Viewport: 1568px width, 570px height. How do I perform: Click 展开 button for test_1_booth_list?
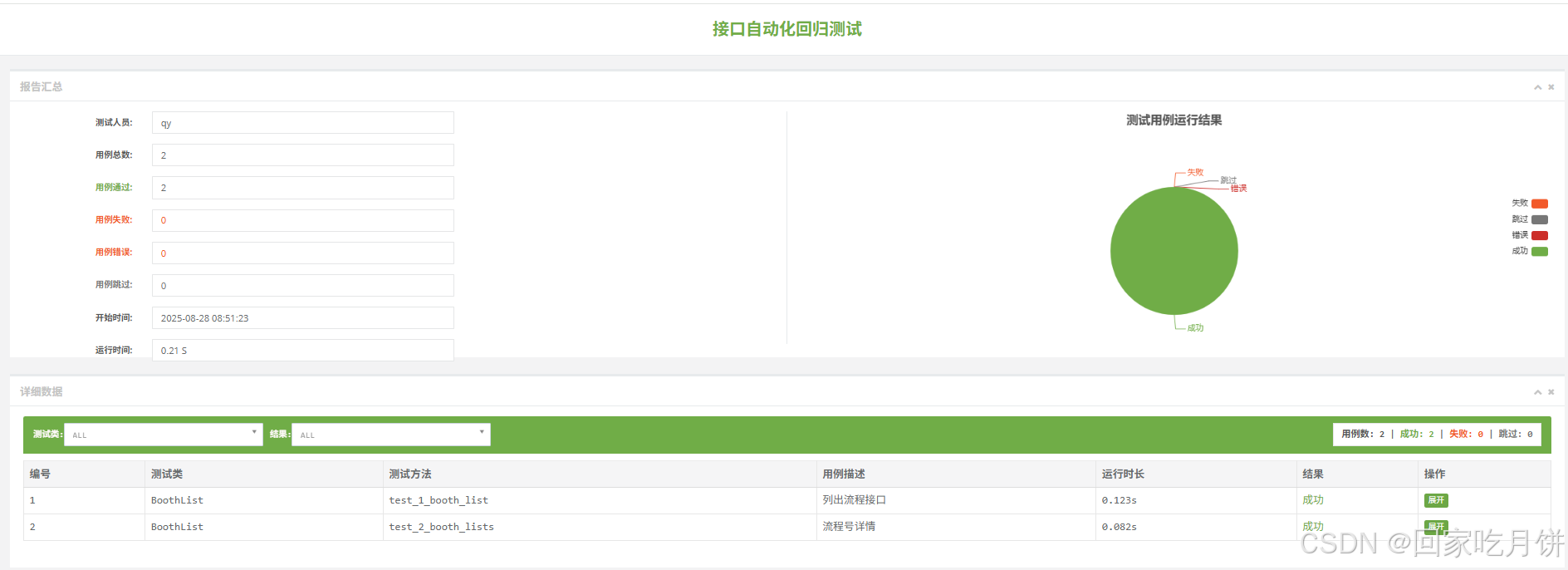pos(1436,500)
